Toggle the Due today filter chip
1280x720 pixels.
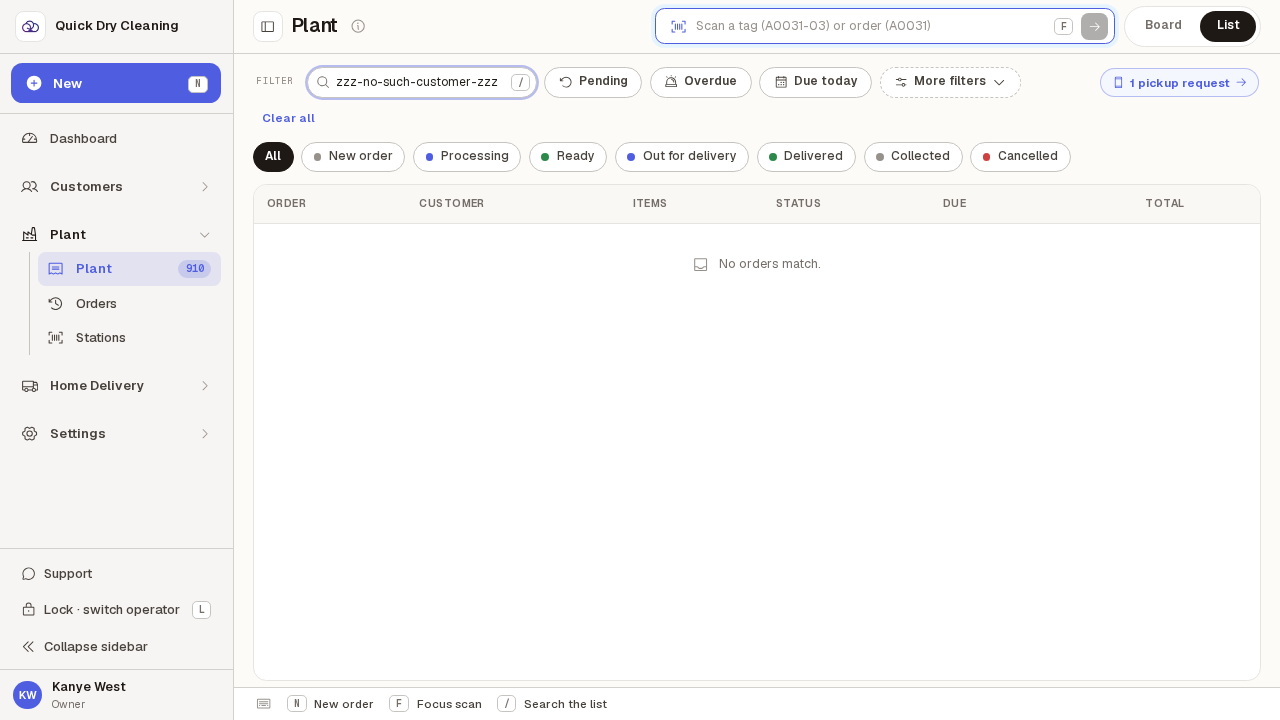(815, 82)
